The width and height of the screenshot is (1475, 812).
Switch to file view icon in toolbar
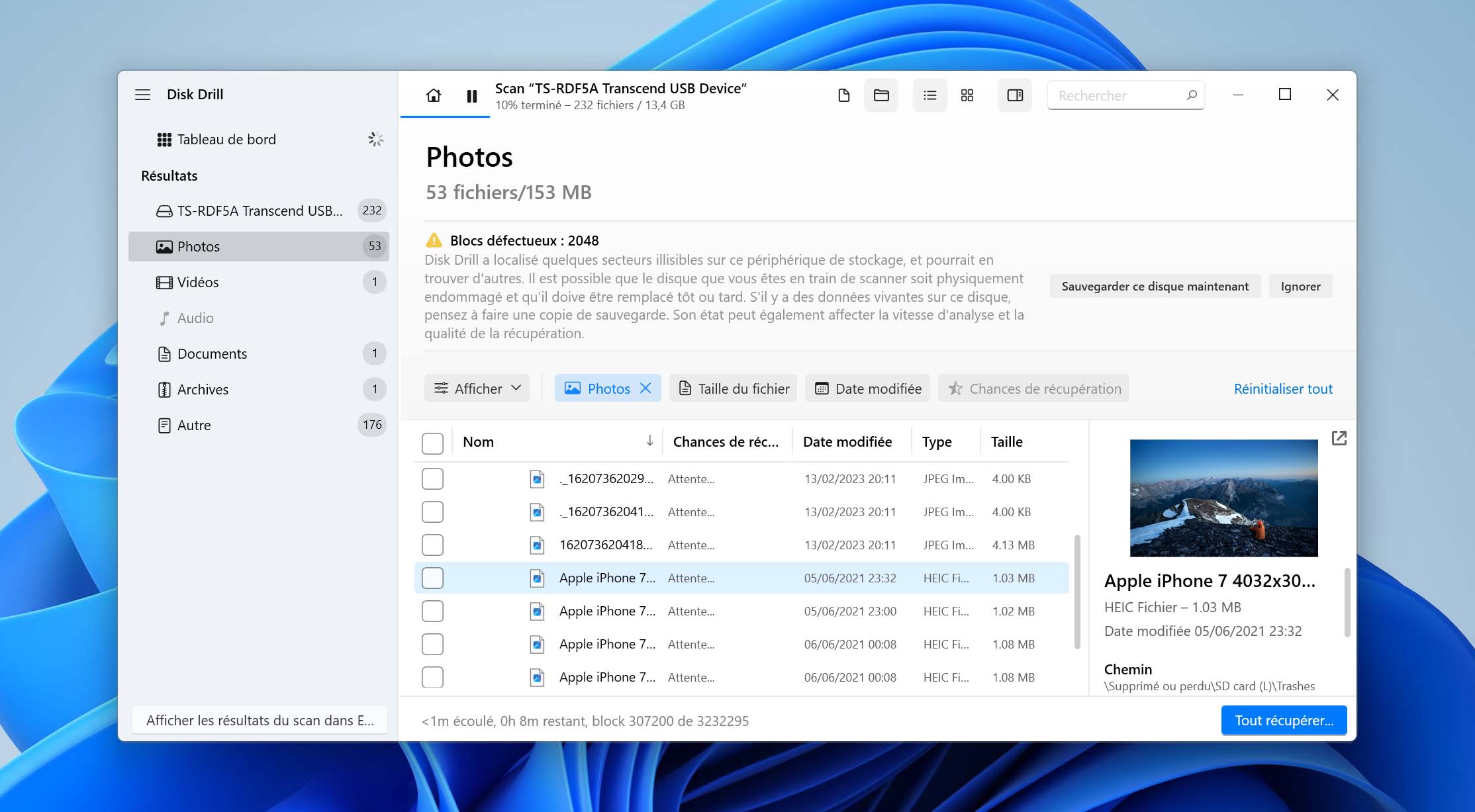pos(844,96)
